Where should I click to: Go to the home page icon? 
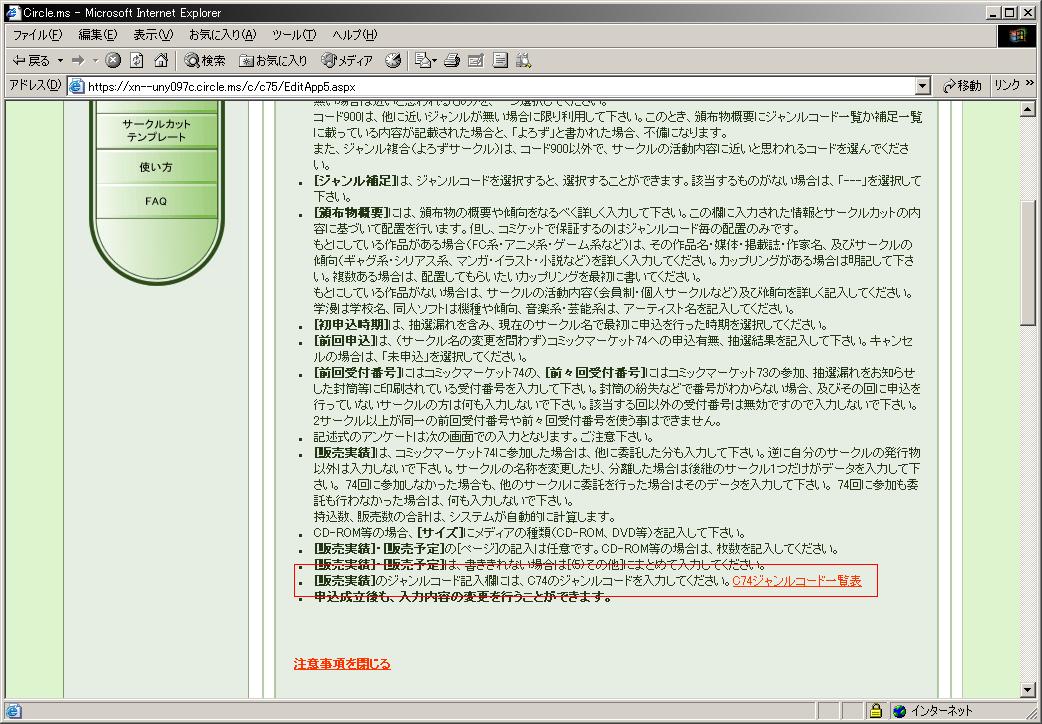click(x=161, y=60)
